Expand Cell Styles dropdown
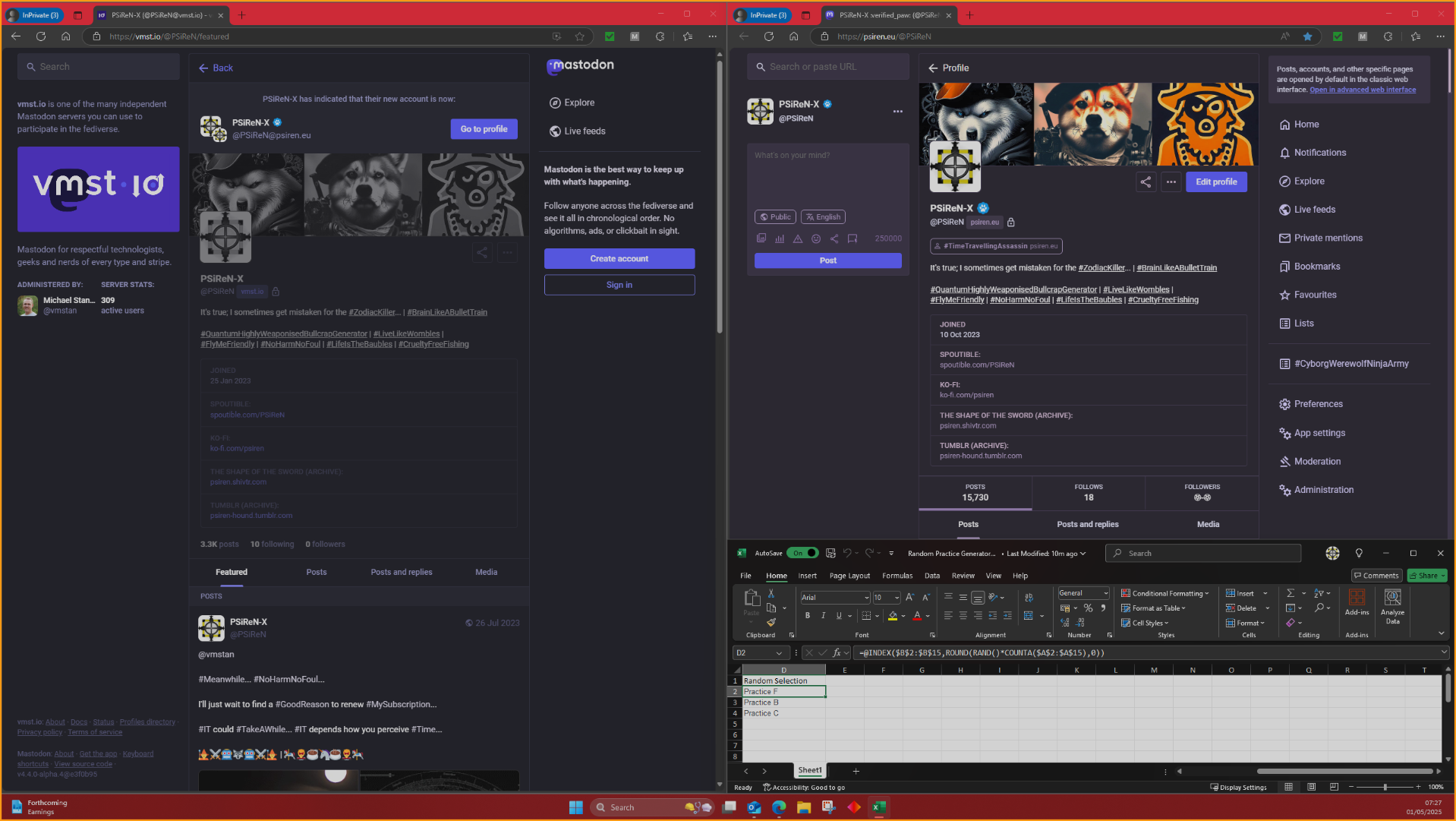Screen dimensions: 1456x821 pyautogui.click(x=1145, y=623)
